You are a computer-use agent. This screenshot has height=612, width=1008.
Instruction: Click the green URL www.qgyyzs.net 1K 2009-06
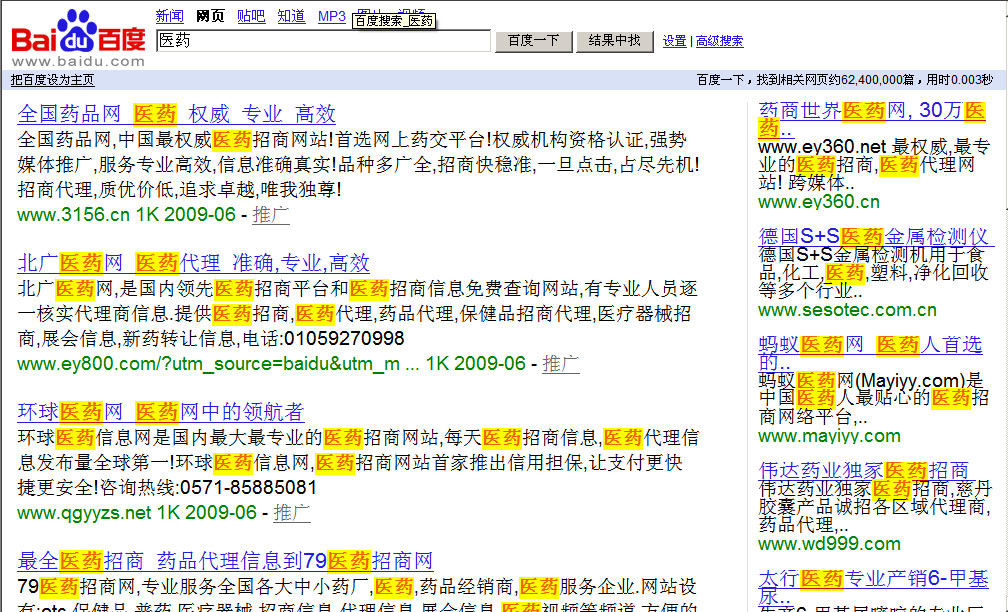[x=137, y=513]
